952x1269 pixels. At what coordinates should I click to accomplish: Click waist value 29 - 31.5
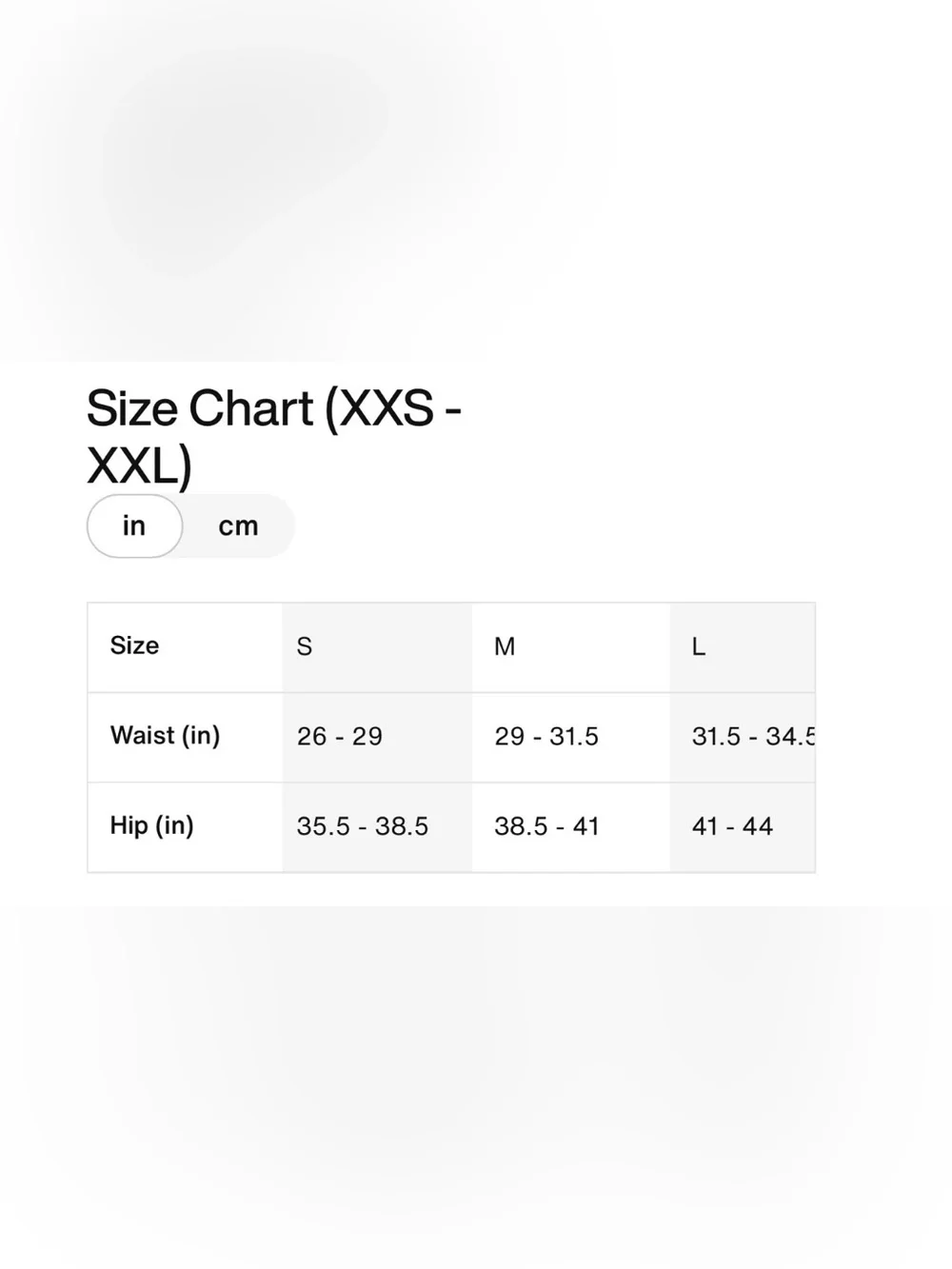coord(546,736)
